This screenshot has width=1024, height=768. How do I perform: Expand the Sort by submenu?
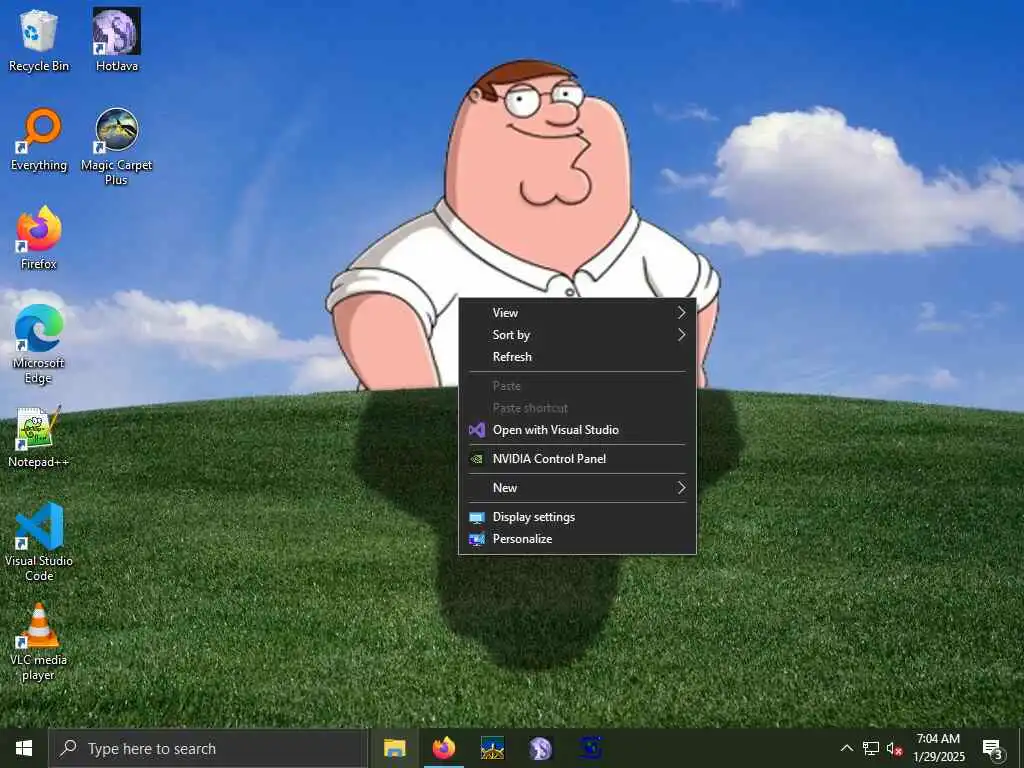[x=577, y=335]
